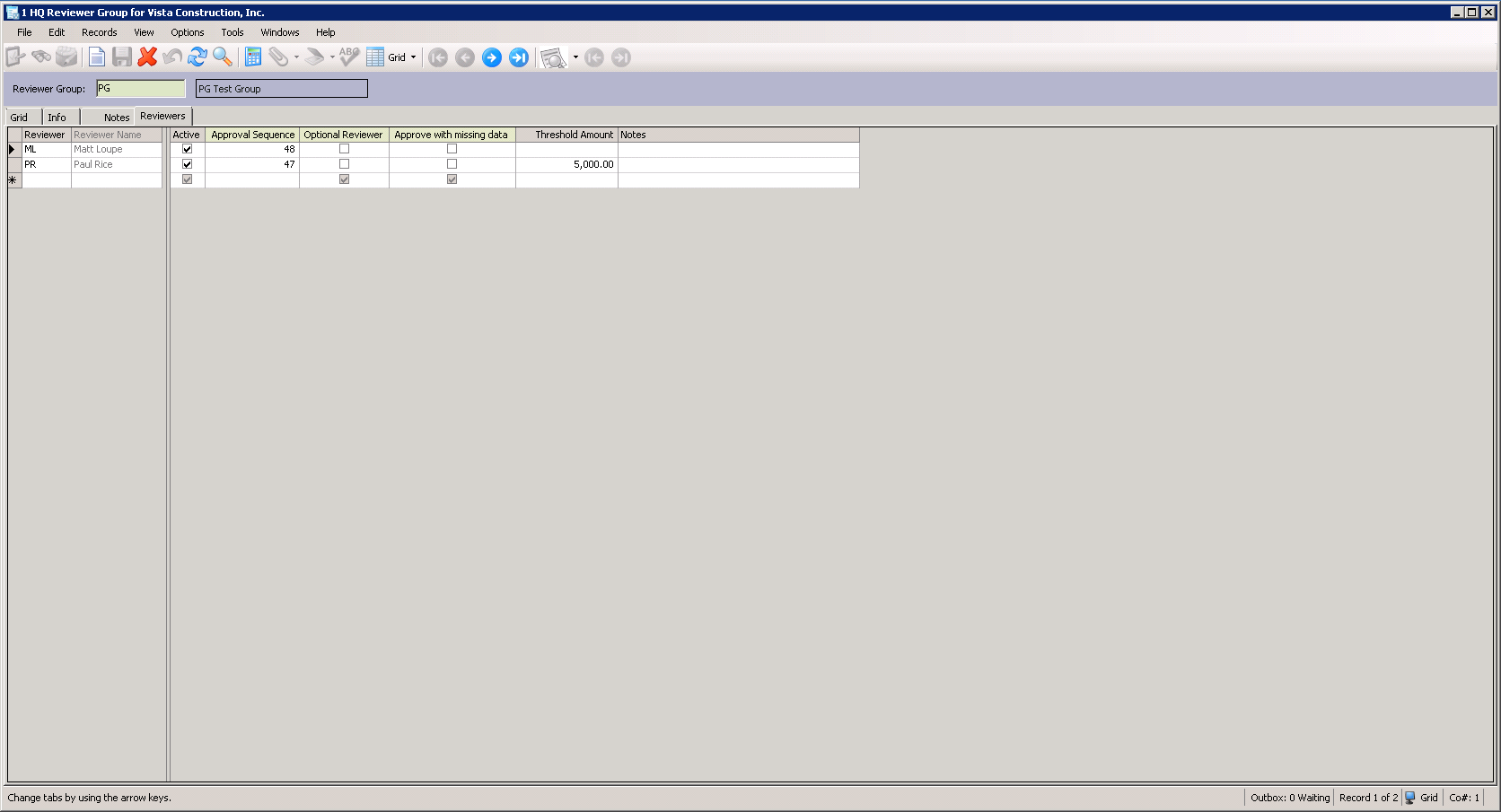Select the Approval Sequence 47 cell

[x=252, y=164]
